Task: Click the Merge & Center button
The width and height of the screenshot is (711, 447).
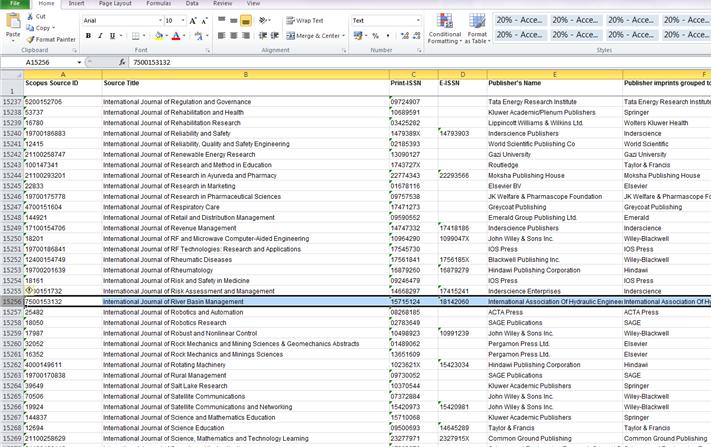Action: [x=313, y=35]
